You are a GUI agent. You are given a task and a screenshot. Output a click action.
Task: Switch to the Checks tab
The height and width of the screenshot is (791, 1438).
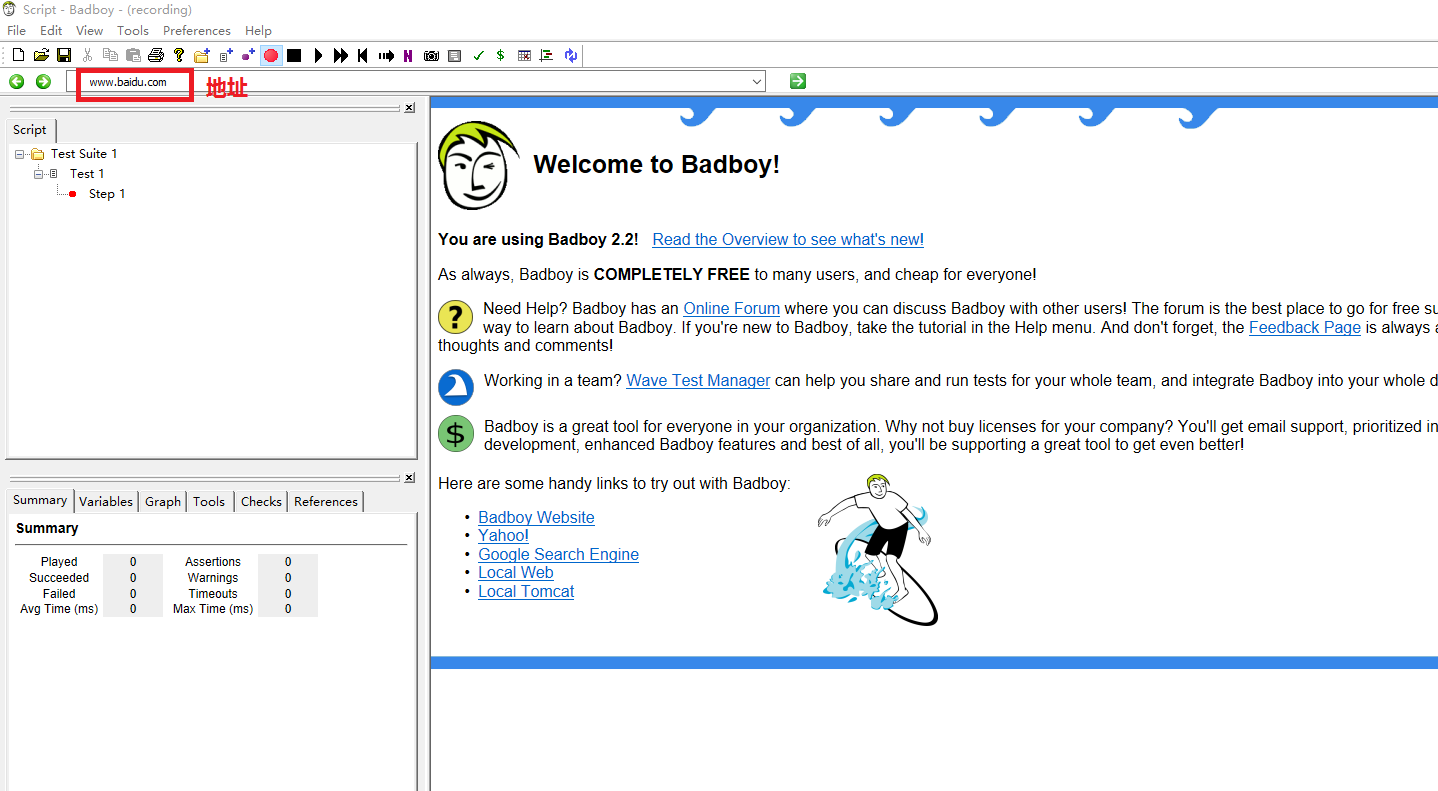[261, 502]
